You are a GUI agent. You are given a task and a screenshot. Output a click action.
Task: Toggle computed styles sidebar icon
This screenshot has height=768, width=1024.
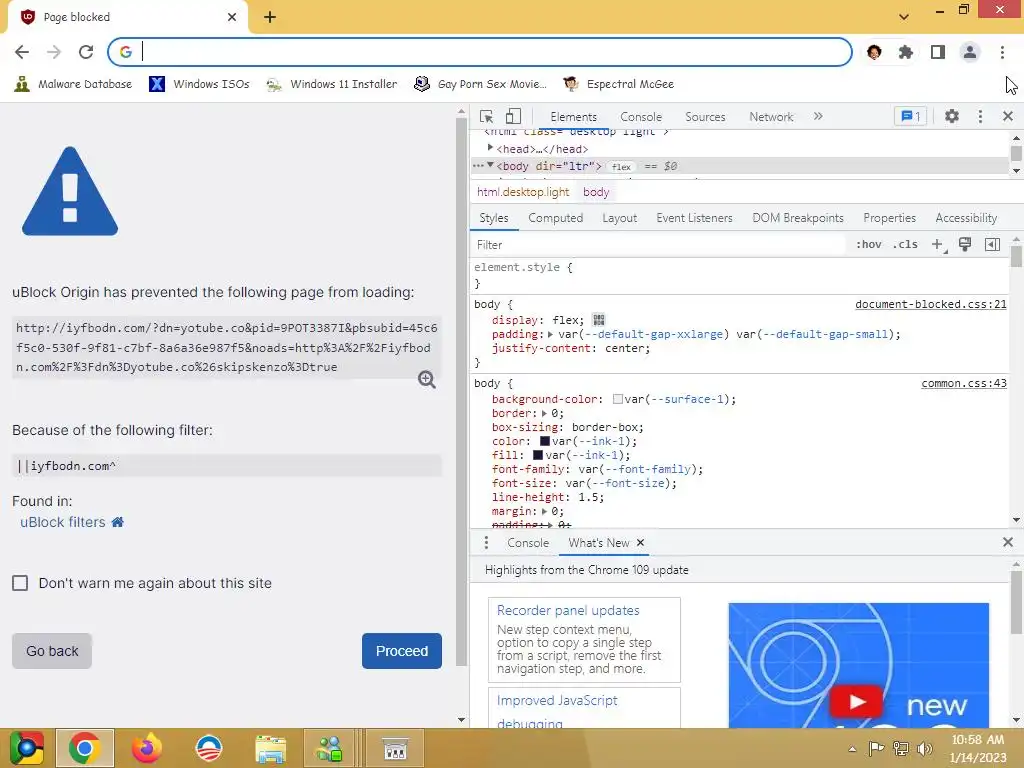(992, 244)
